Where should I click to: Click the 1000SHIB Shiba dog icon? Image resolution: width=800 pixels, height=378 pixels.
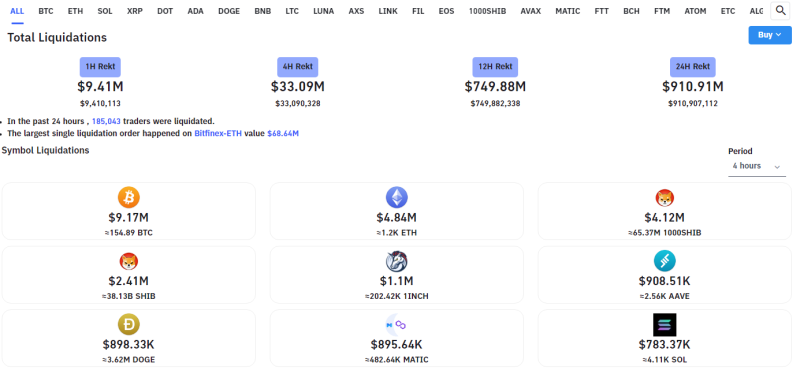pyautogui.click(x=664, y=198)
